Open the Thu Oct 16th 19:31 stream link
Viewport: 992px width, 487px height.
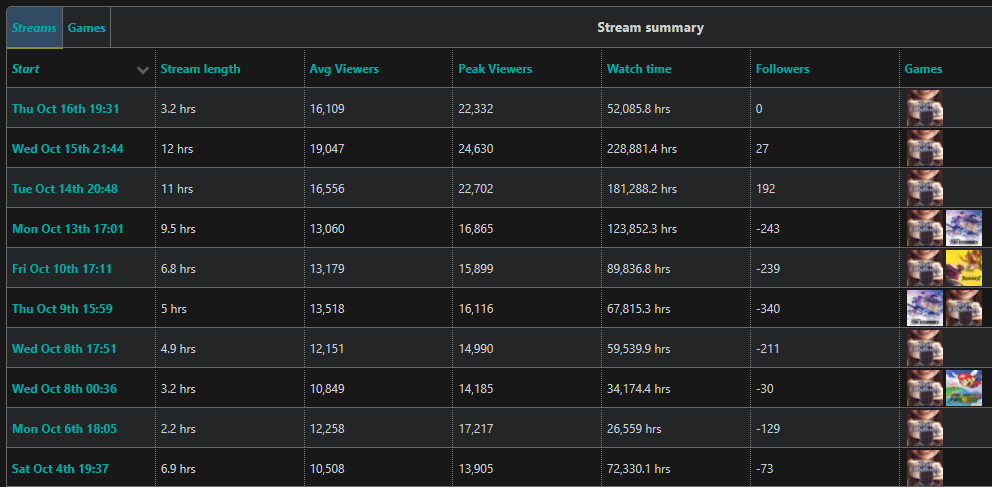pos(65,108)
